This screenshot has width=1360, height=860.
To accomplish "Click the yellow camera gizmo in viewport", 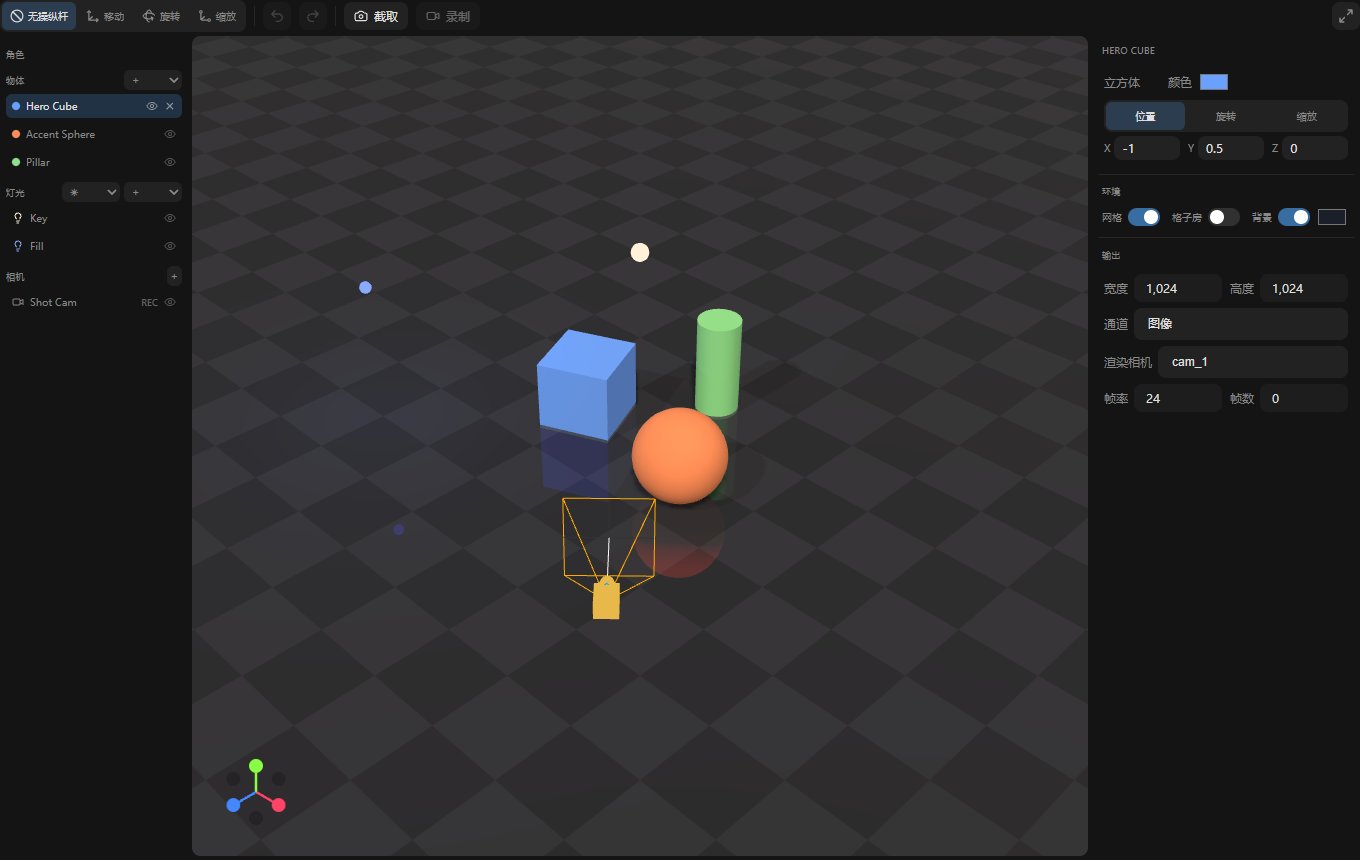I will [606, 600].
